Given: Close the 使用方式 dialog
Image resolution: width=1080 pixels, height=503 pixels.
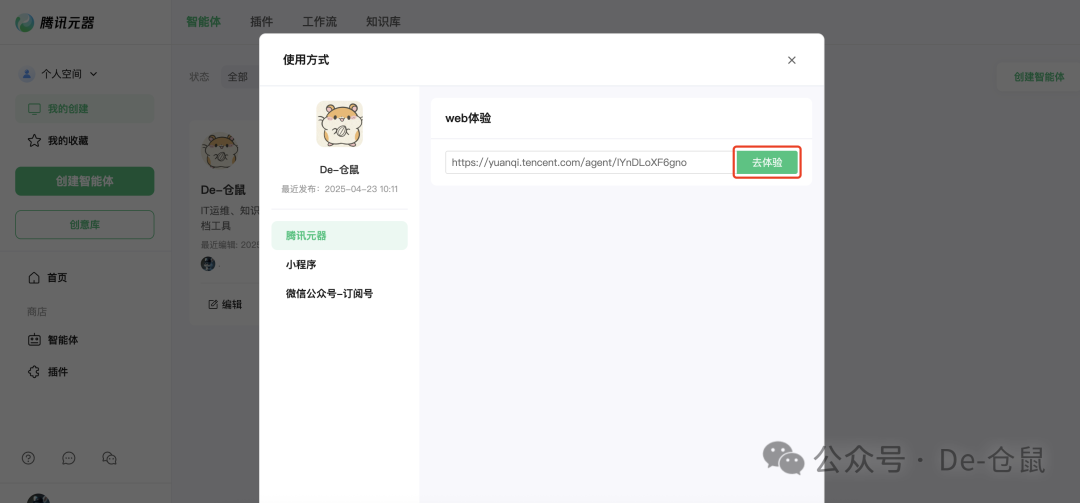Looking at the screenshot, I should pyautogui.click(x=791, y=60).
